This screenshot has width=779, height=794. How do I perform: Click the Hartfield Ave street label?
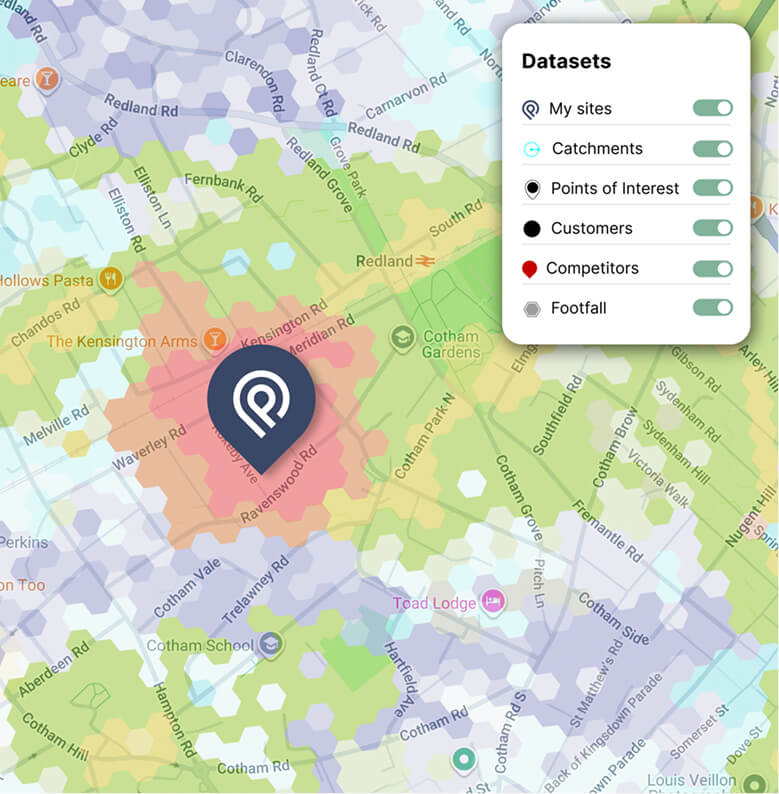point(401,679)
